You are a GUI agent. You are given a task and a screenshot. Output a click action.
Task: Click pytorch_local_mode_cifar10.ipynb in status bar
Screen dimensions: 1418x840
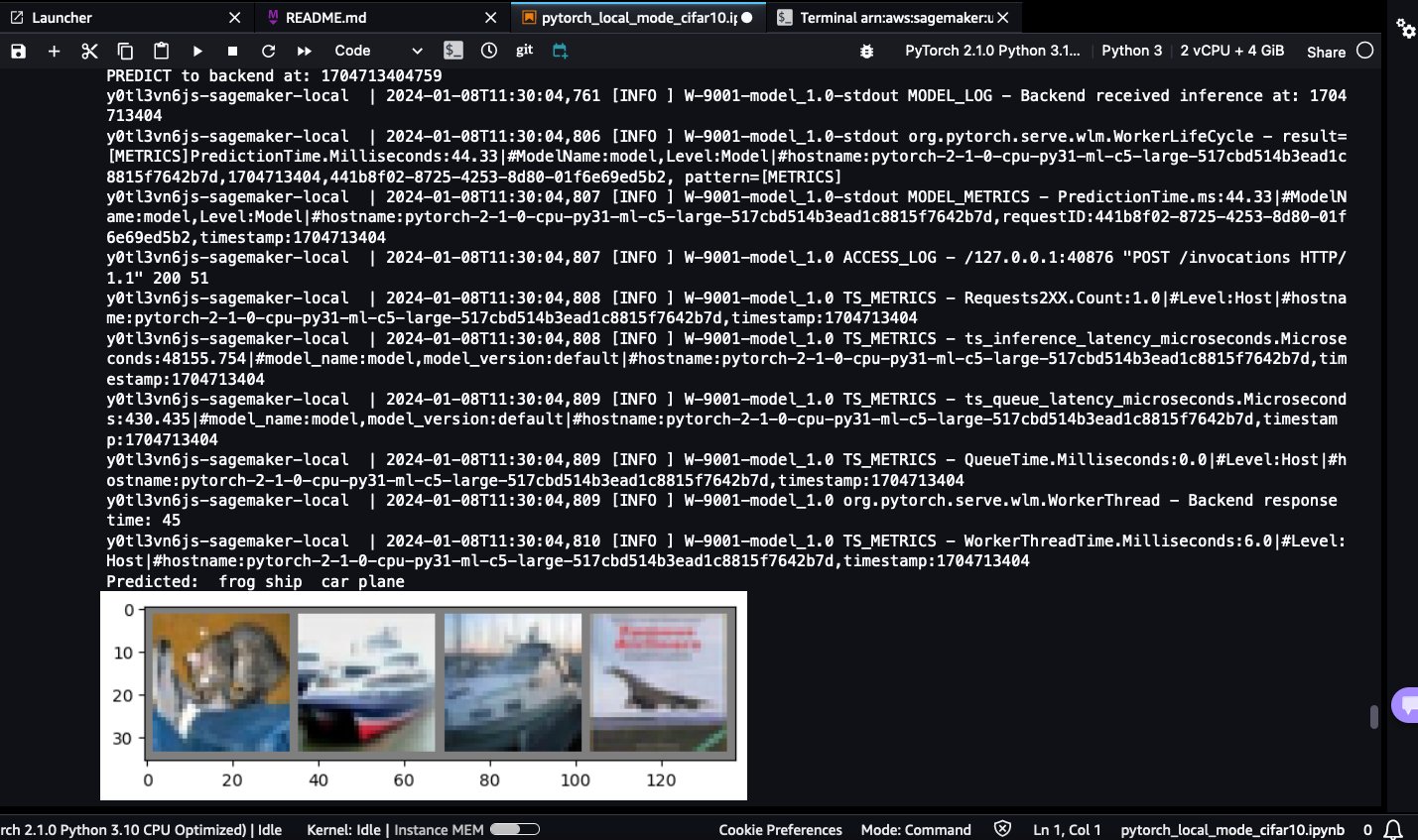(1232, 830)
